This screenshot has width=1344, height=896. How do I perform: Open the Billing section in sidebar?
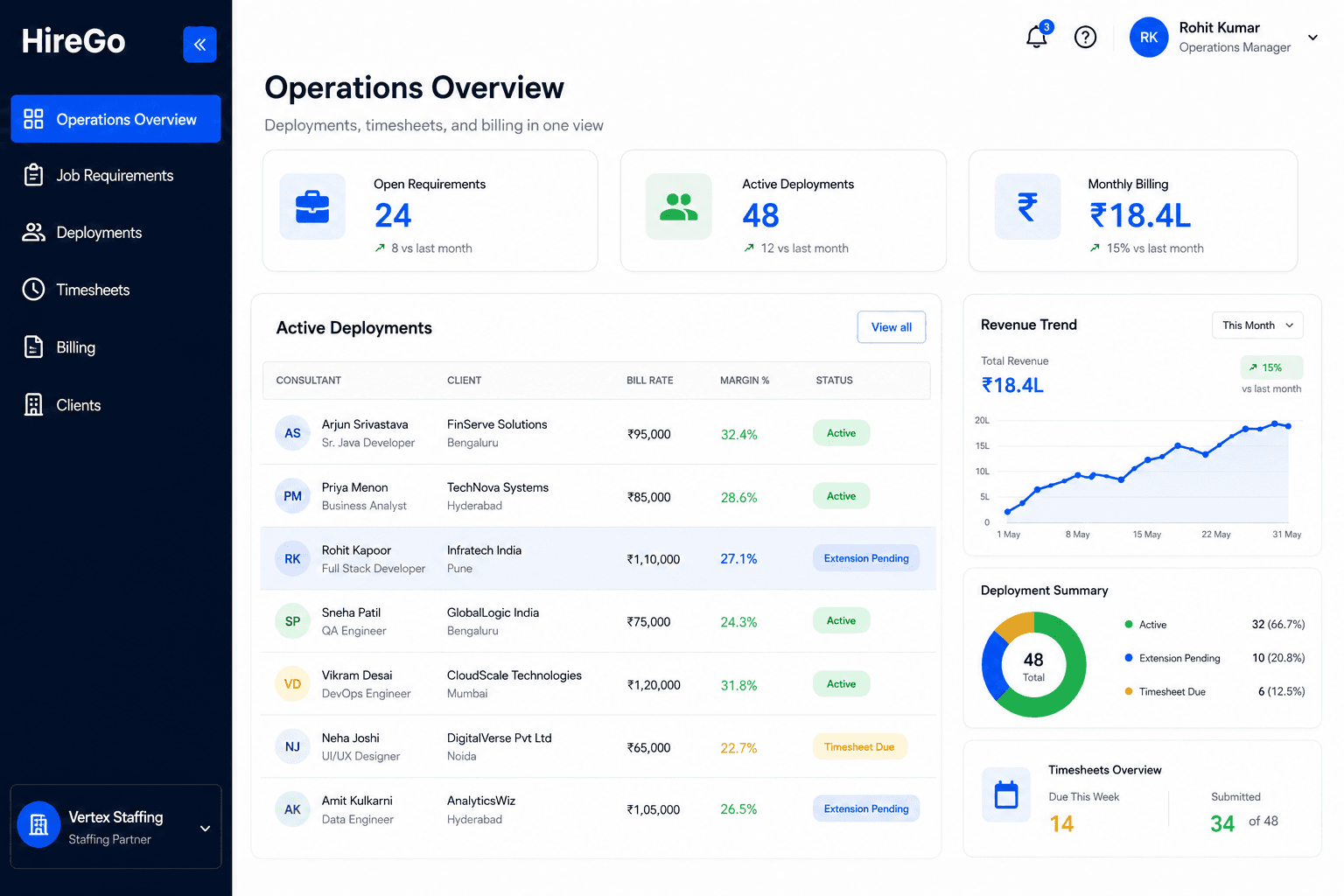(x=115, y=347)
